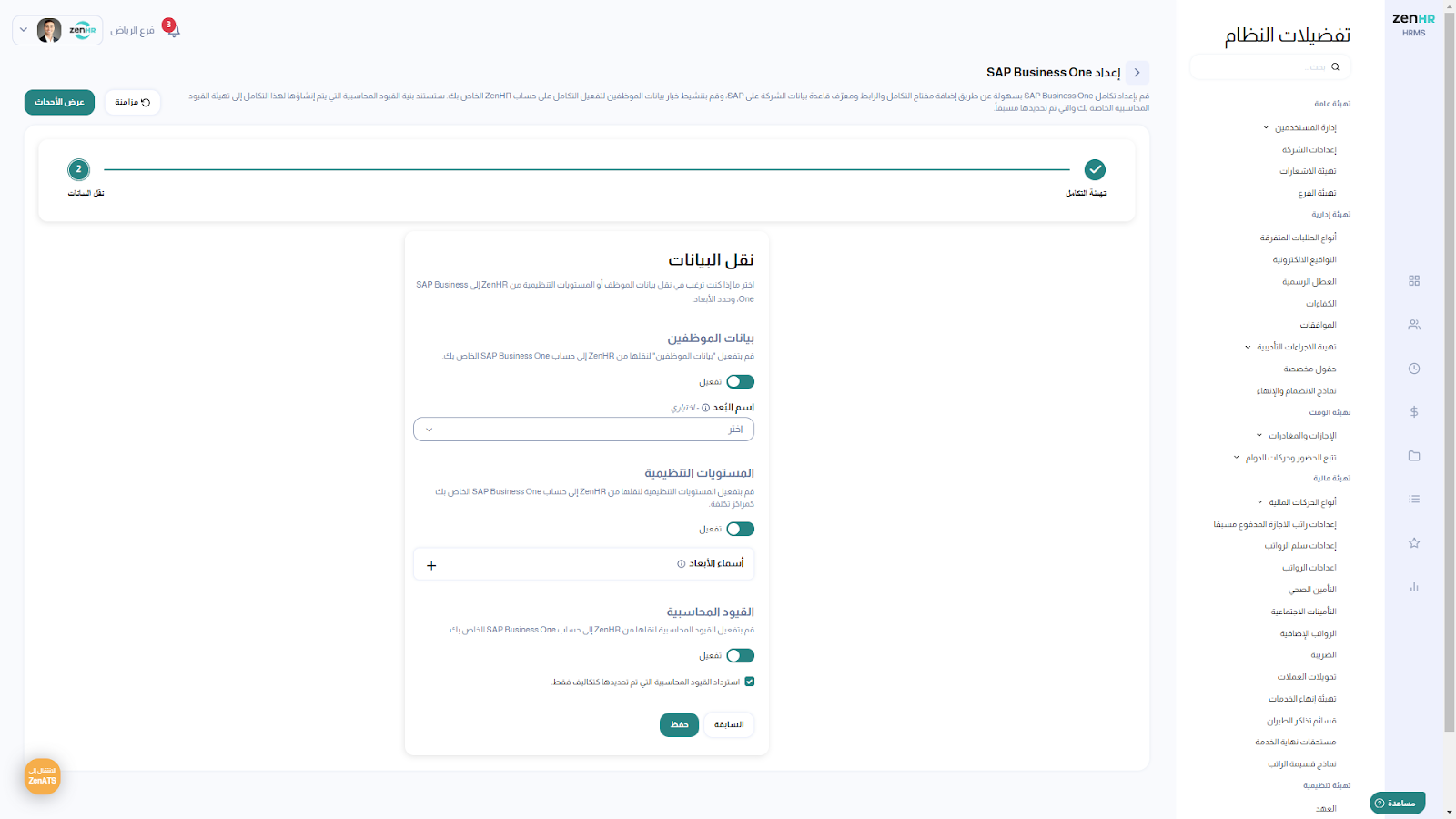This screenshot has height=819, width=1456.
Task: Open إعدادات سلم الرواتب menu item
Action: (1300, 546)
